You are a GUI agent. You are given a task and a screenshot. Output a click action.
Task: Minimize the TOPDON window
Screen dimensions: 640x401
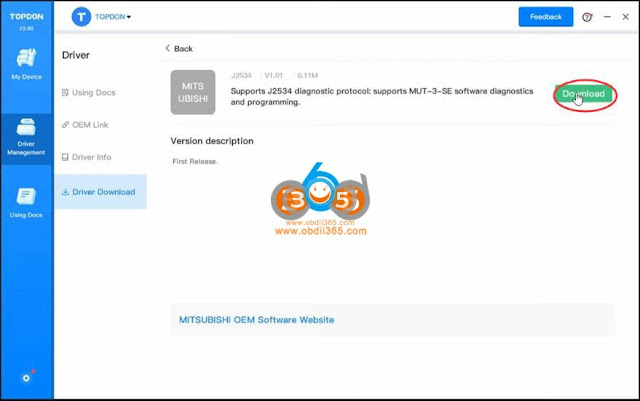click(x=607, y=17)
